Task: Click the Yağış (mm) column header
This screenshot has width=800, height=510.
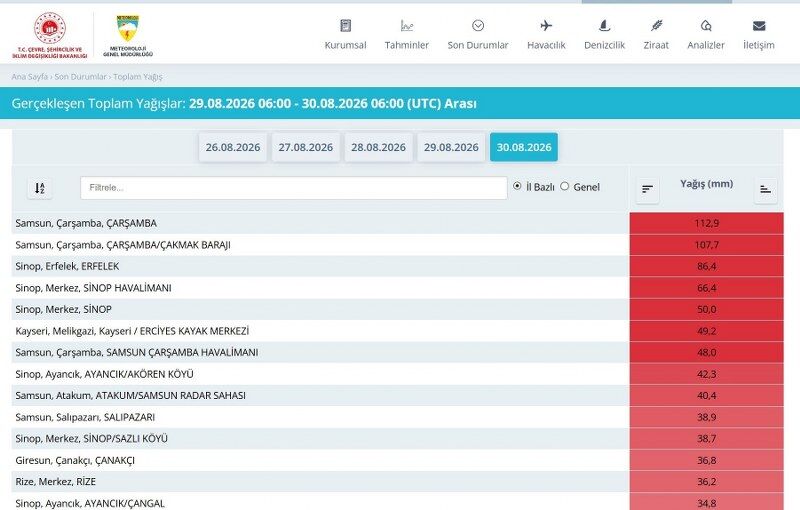Action: [x=706, y=184]
